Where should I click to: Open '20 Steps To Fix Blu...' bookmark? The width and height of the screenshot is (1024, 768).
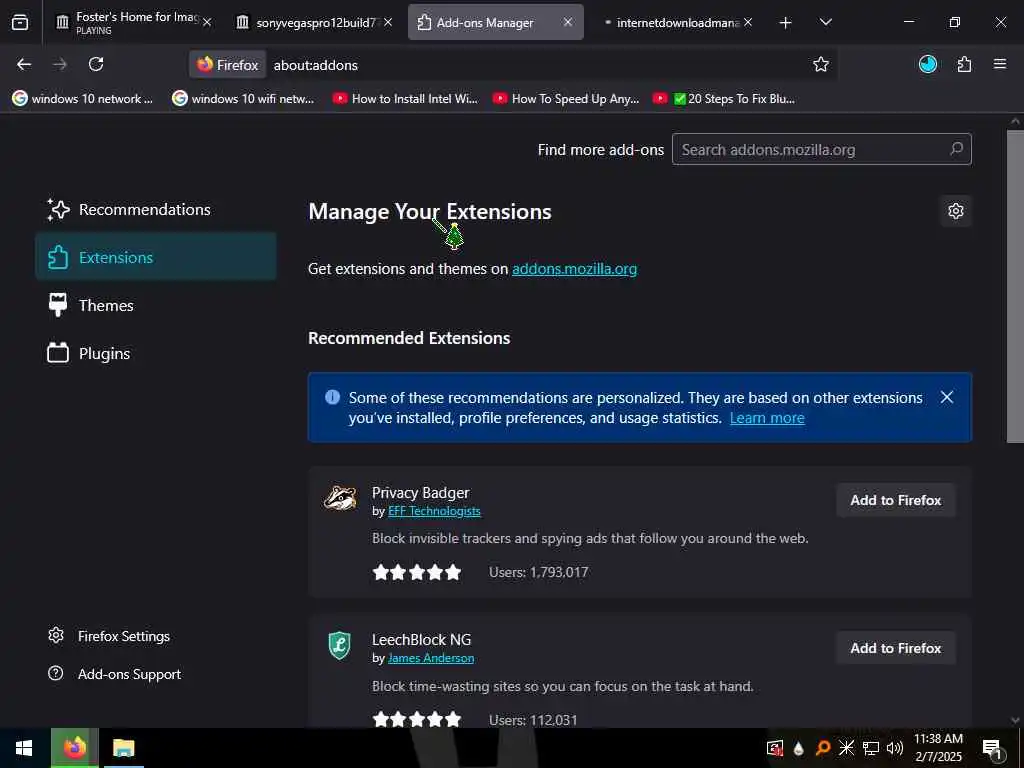(724, 99)
